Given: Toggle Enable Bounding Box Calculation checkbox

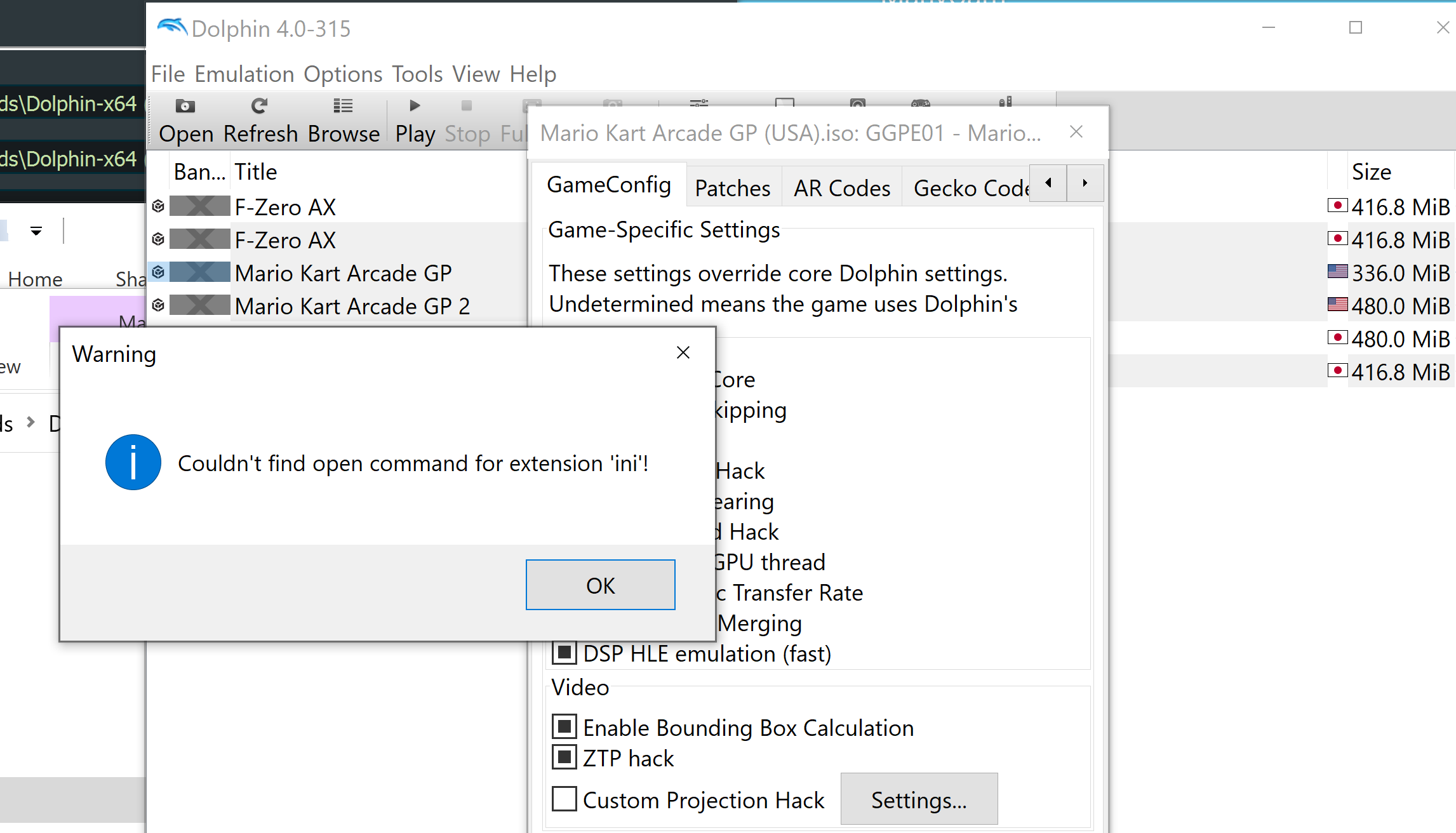Looking at the screenshot, I should click(x=564, y=727).
